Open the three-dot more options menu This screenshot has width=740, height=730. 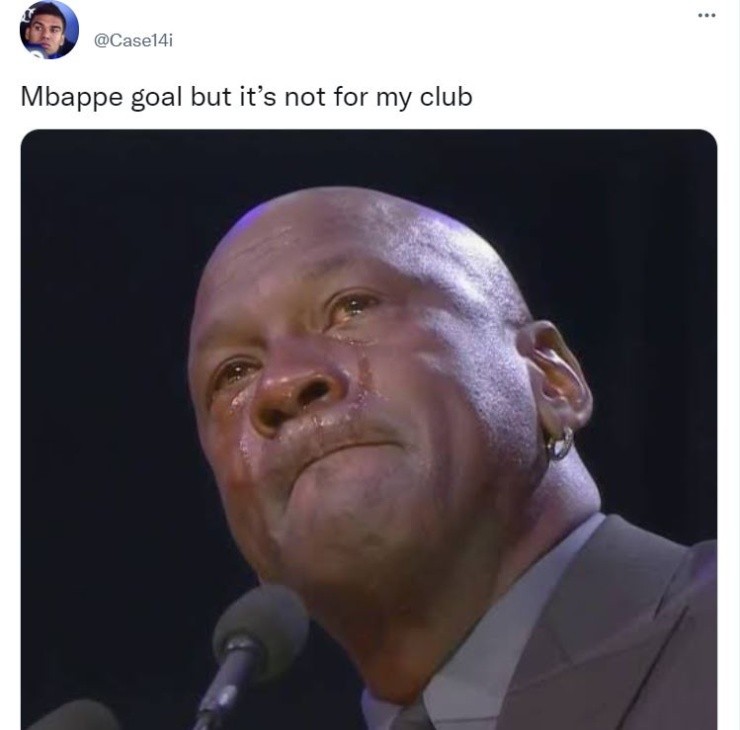tap(706, 16)
